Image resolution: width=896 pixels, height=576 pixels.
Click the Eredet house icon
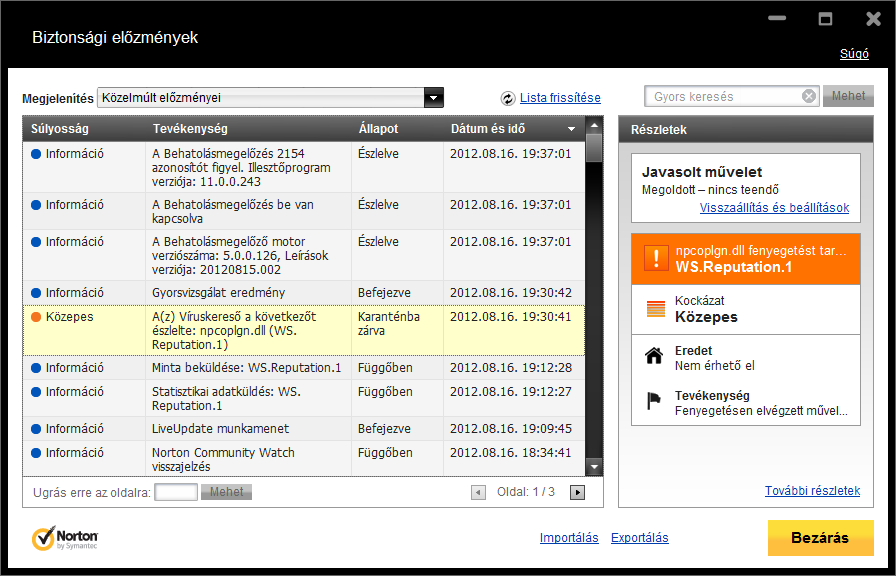pyautogui.click(x=654, y=355)
